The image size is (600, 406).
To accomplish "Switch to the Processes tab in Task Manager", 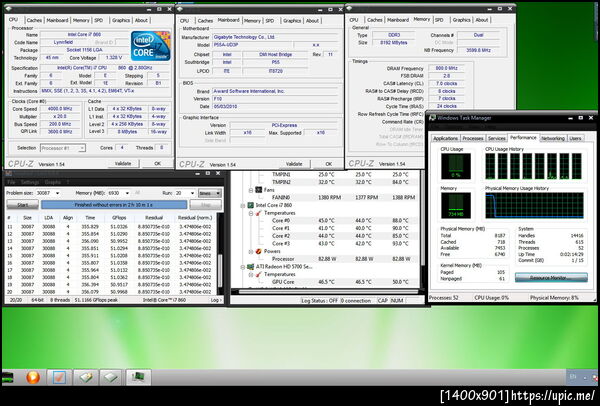I will (473, 139).
